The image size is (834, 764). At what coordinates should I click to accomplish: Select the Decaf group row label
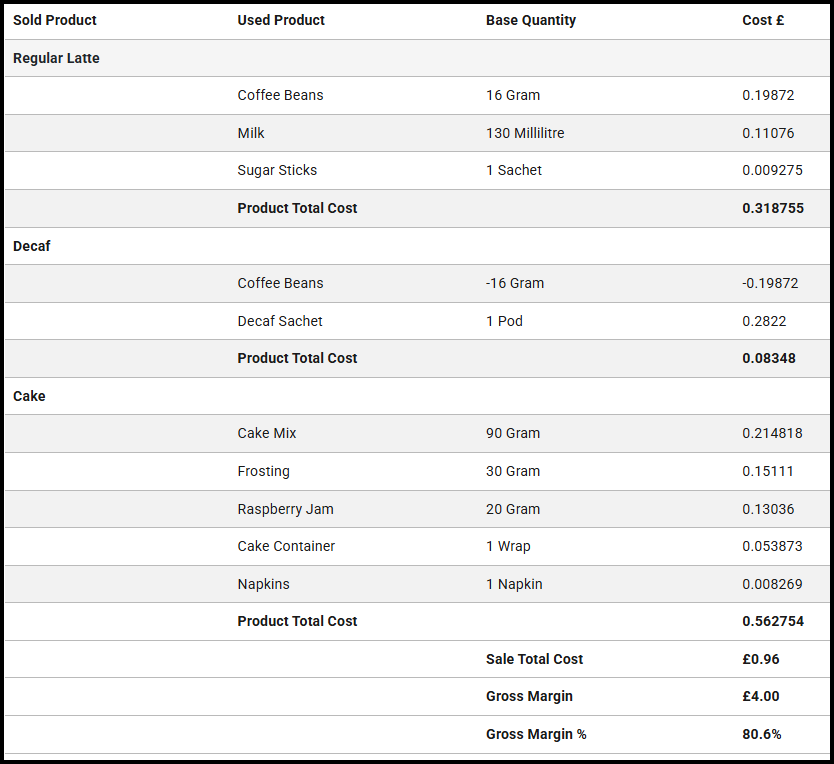tap(32, 246)
